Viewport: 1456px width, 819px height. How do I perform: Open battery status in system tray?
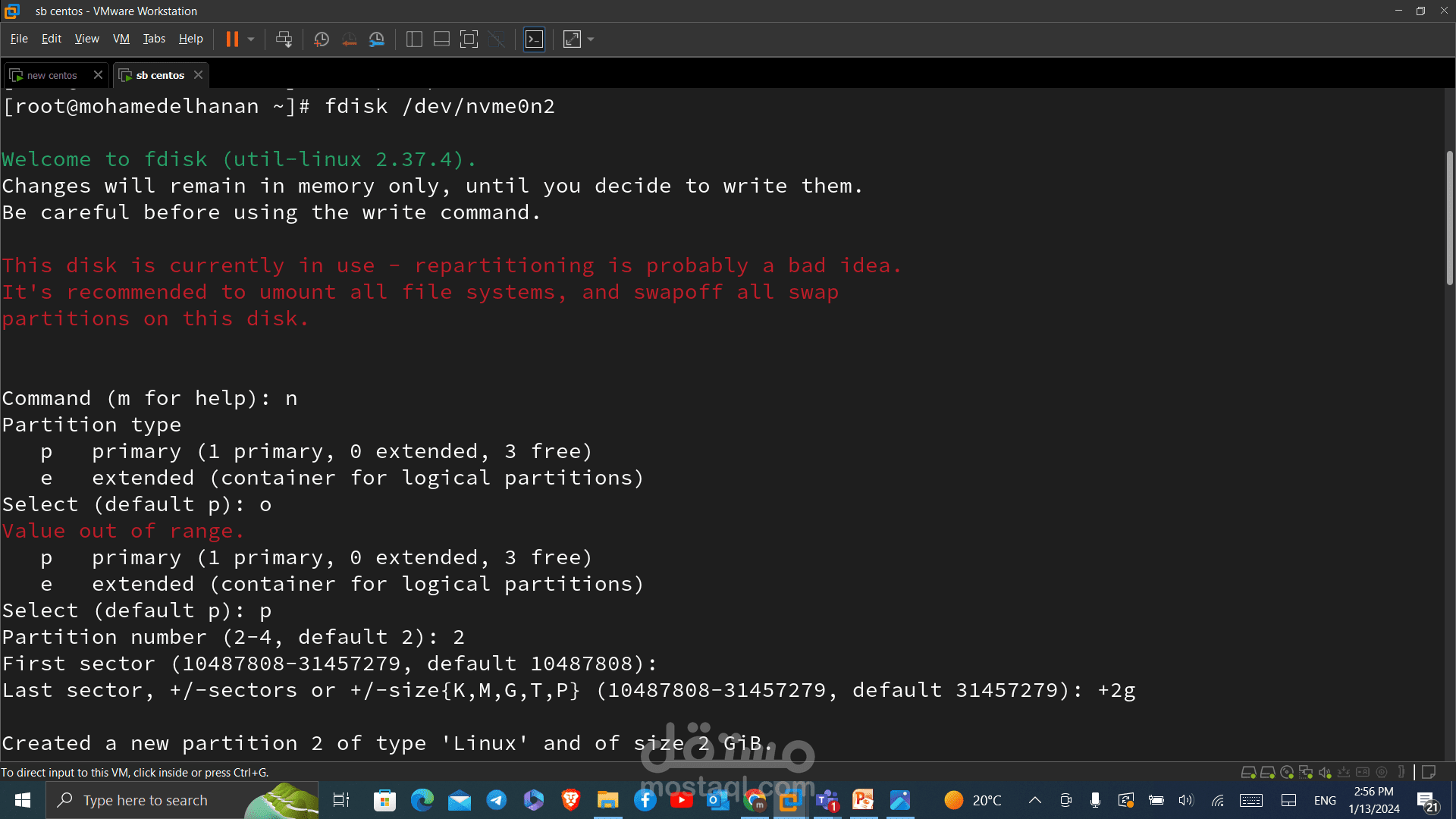[1156, 800]
